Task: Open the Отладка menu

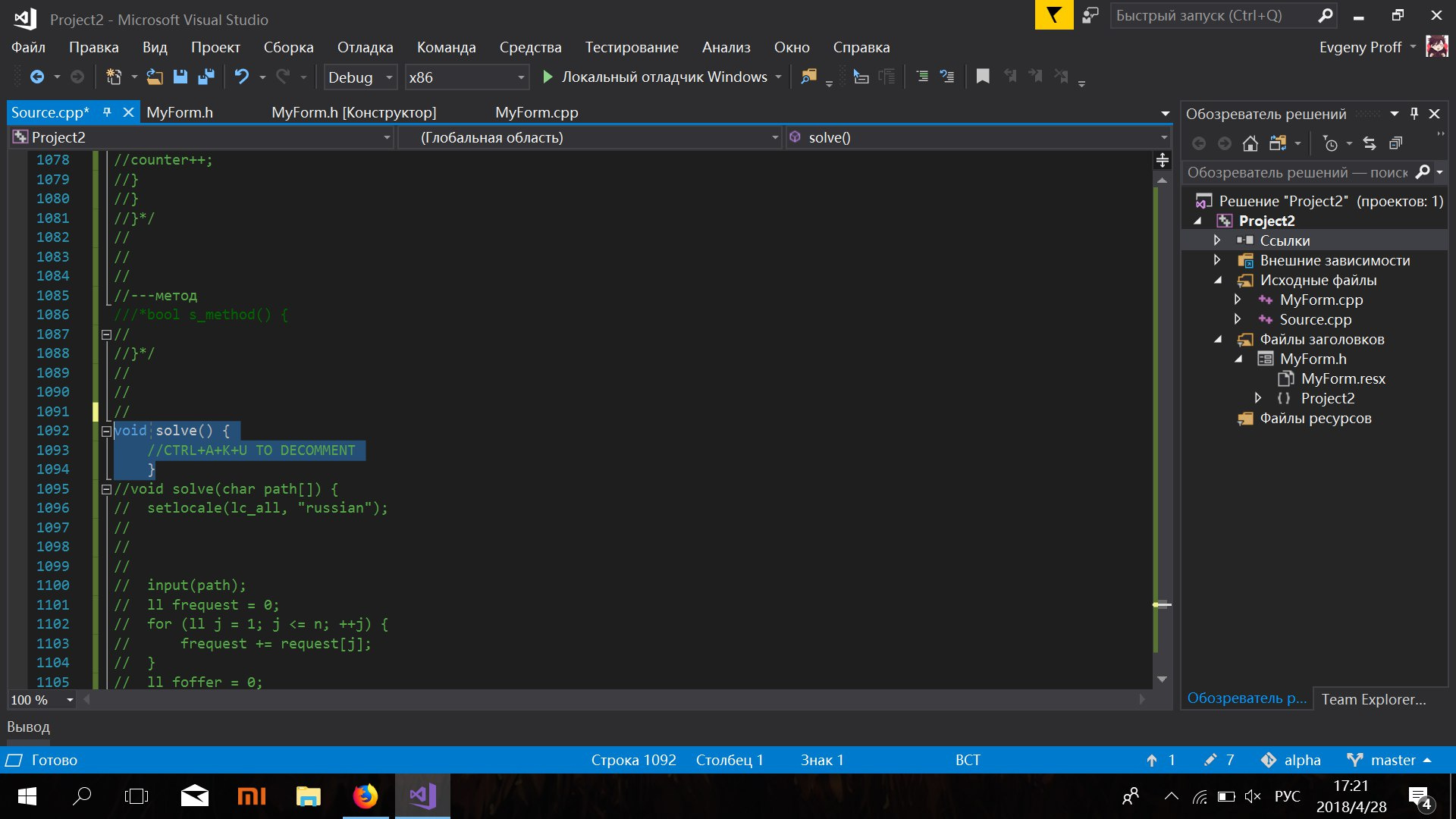Action: pos(366,47)
